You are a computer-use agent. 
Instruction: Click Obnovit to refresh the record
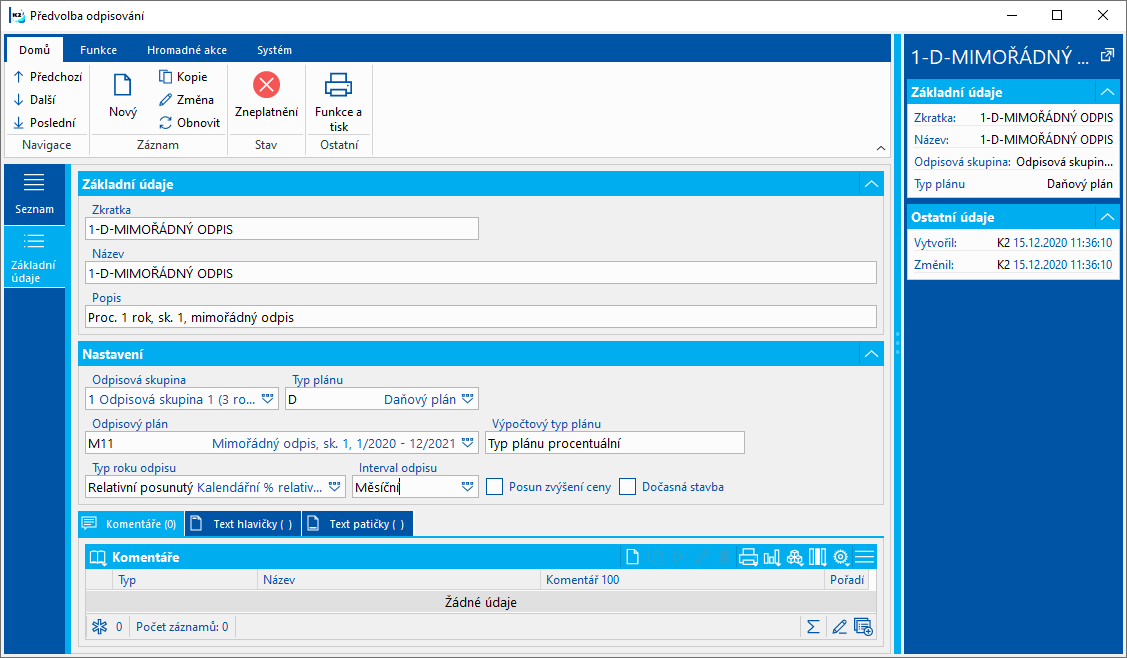[190, 122]
